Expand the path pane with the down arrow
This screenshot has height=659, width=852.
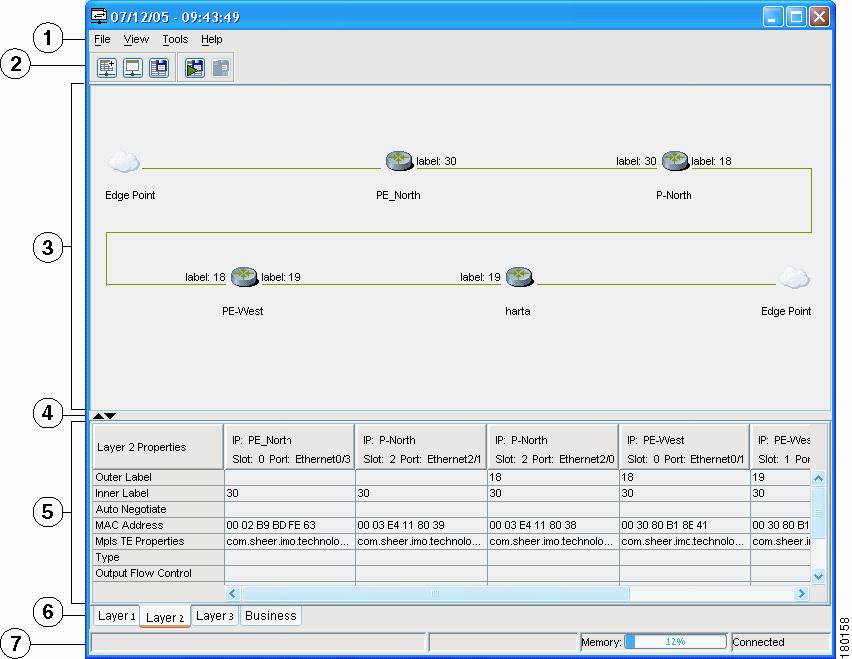click(111, 415)
